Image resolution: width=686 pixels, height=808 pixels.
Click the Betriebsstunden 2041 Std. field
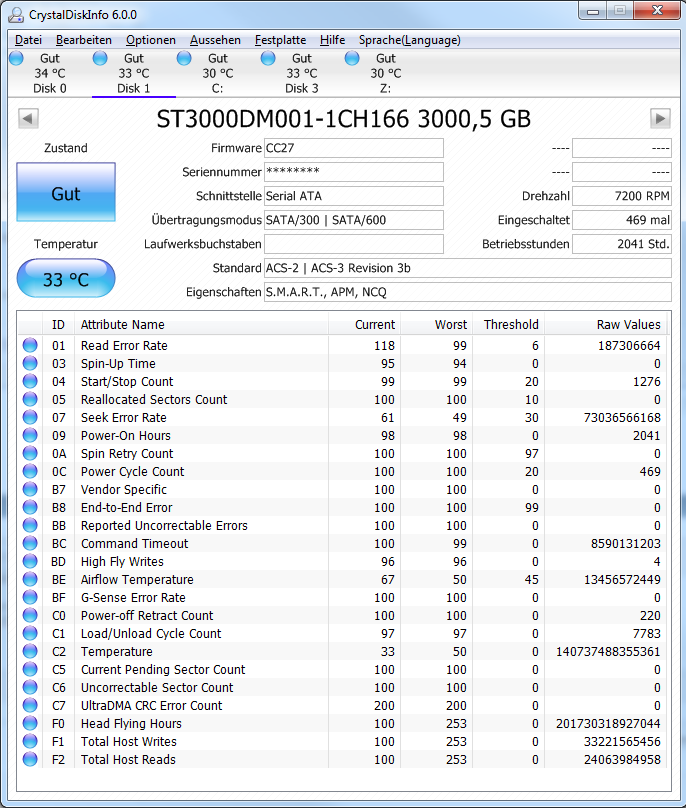pos(622,244)
